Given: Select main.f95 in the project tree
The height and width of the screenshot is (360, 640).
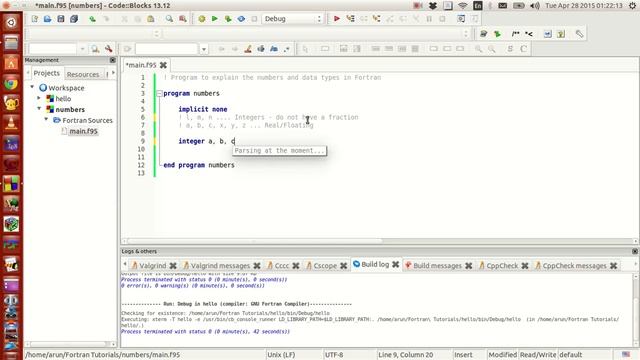Looking at the screenshot, I should pyautogui.click(x=83, y=131).
